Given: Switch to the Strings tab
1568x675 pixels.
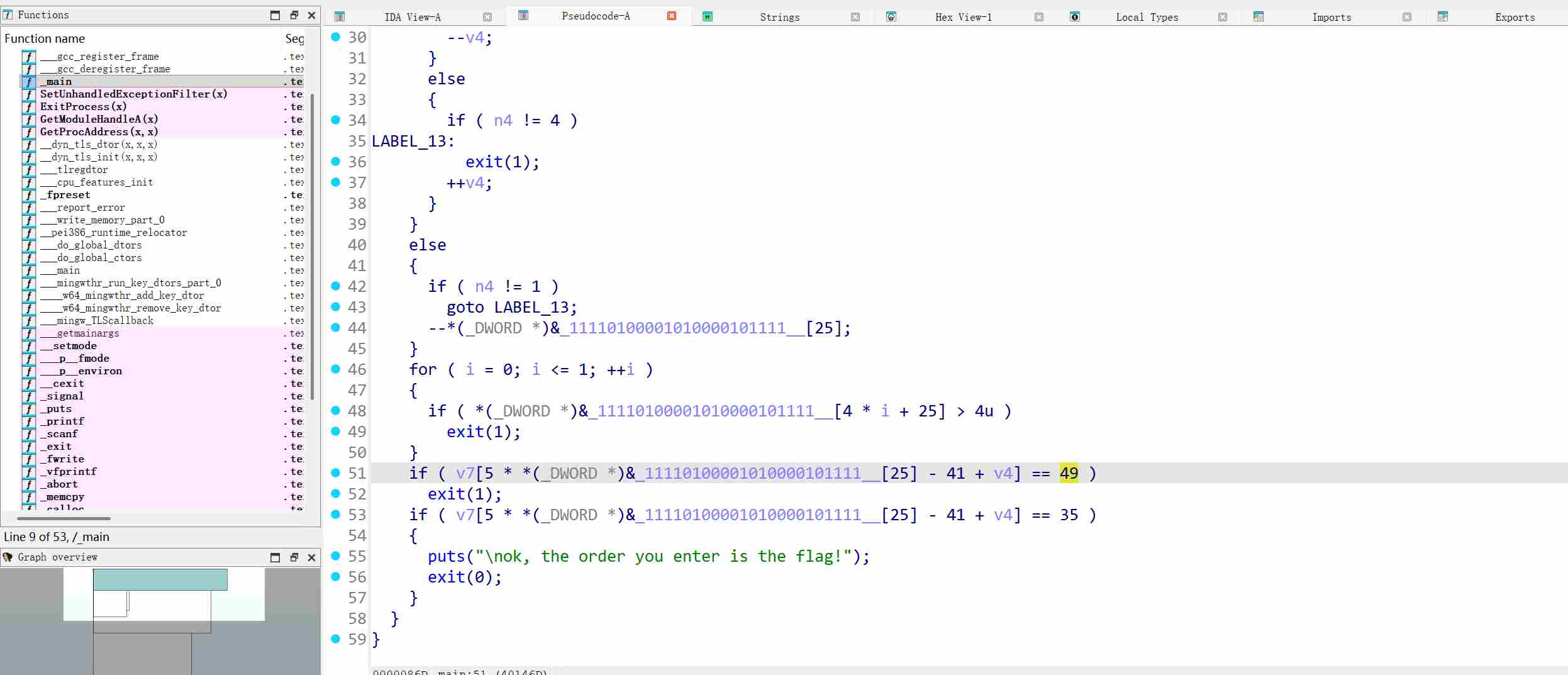Looking at the screenshot, I should pyautogui.click(x=779, y=17).
